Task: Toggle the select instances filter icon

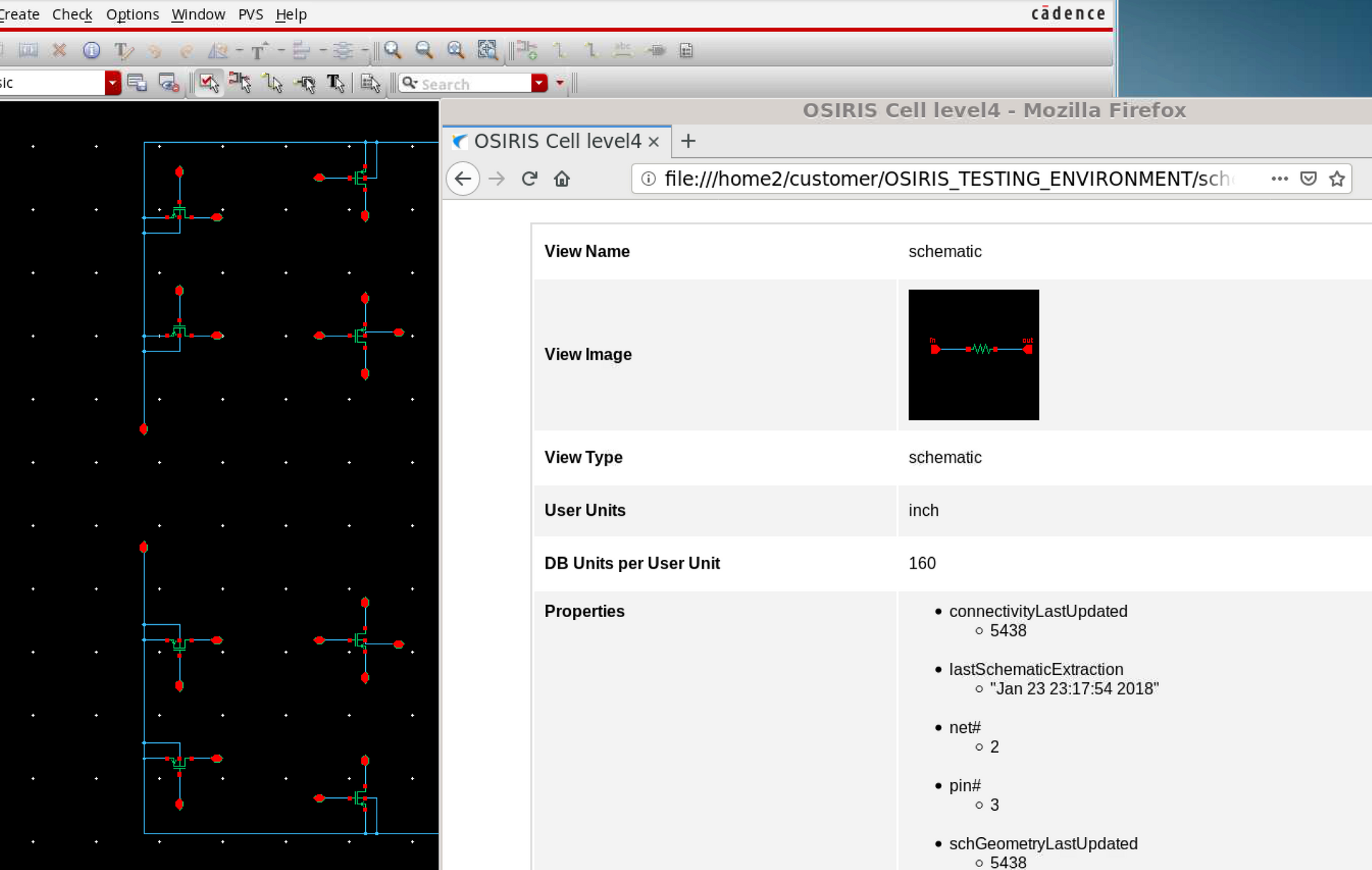Action: pos(240,83)
